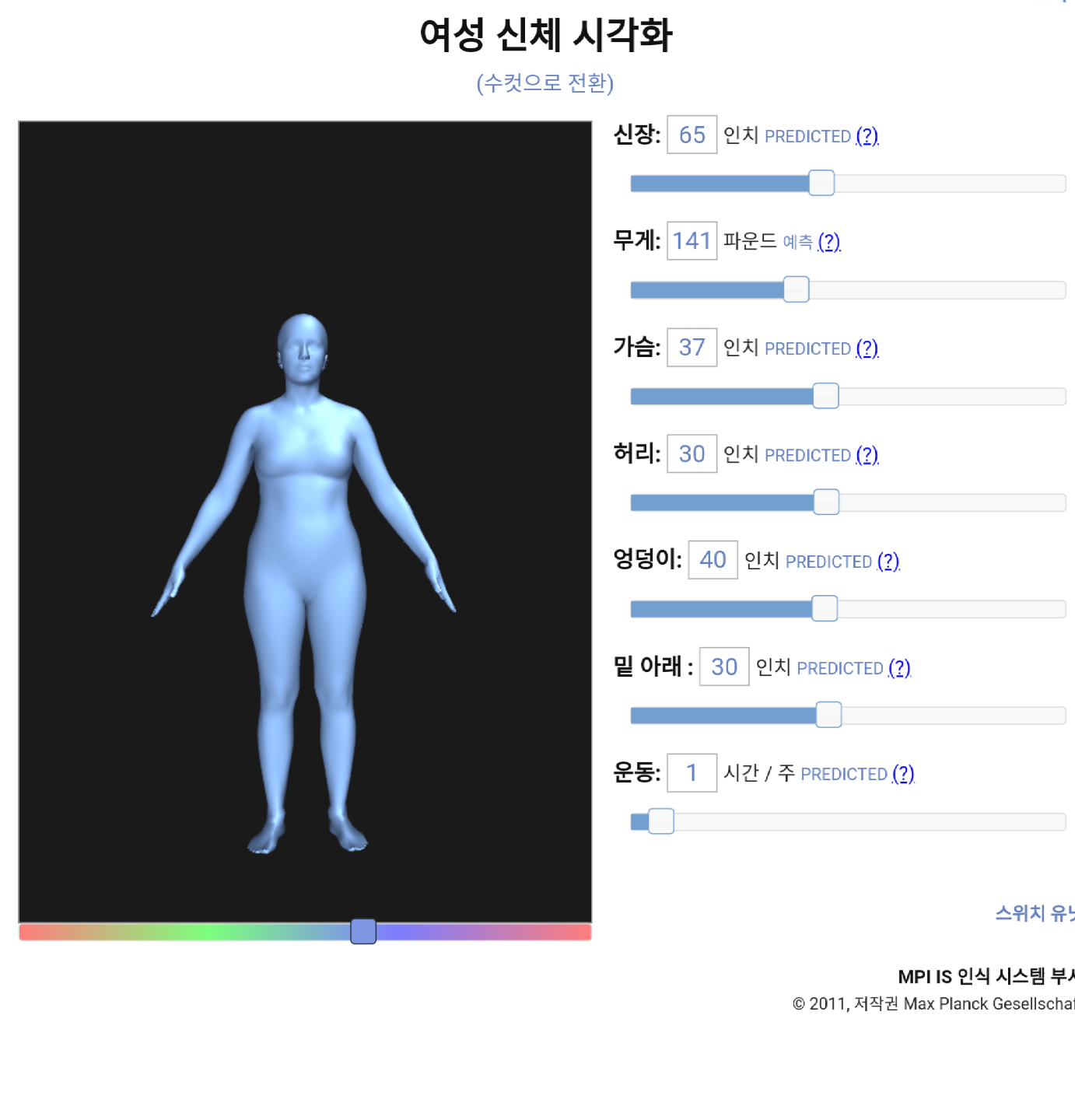Click the 수컷으로 전환 link

[x=545, y=82]
